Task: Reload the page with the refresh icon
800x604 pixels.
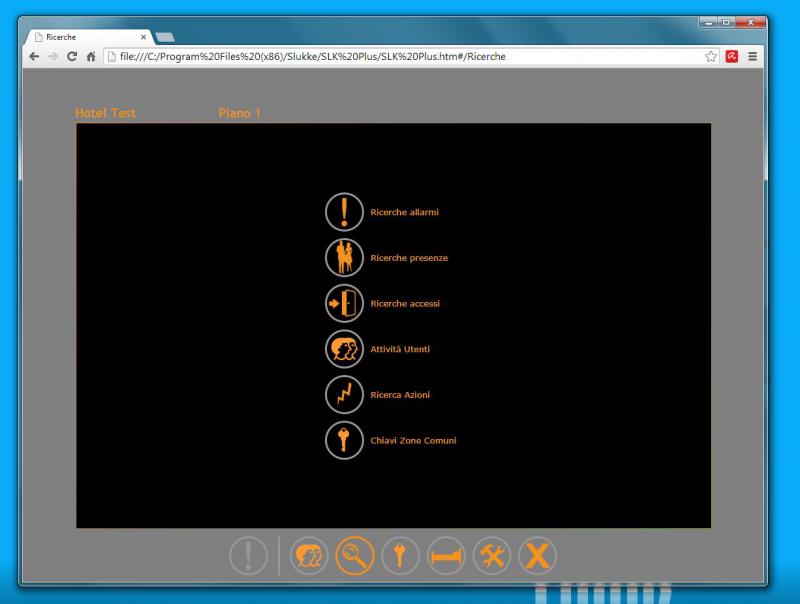Action: coord(72,57)
